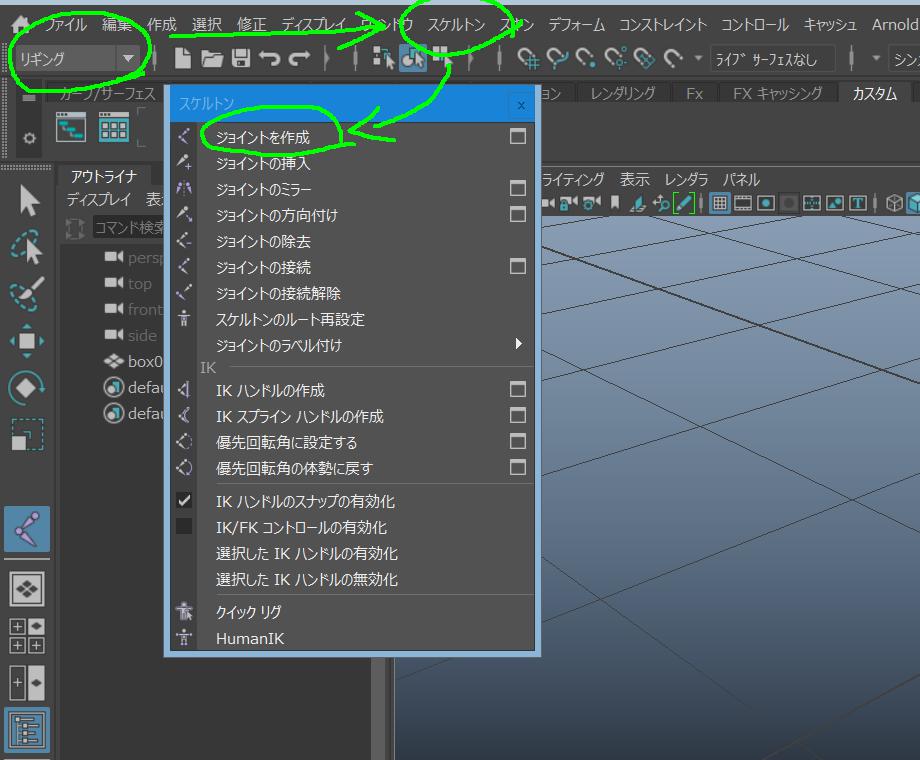
Task: Choose HumanIK from skeleton menu
Action: click(x=250, y=639)
